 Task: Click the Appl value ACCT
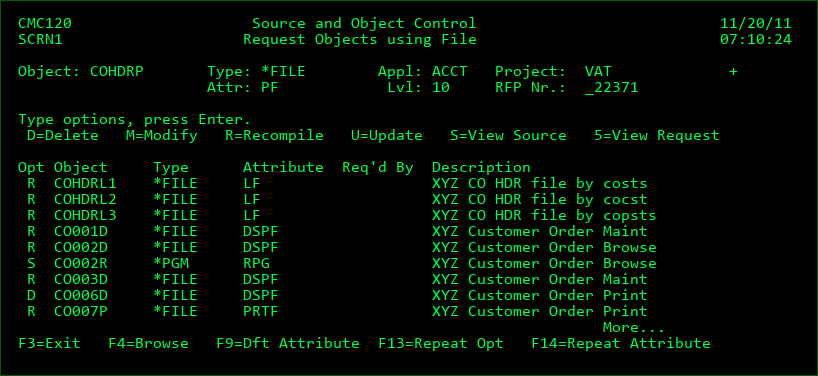pos(450,71)
